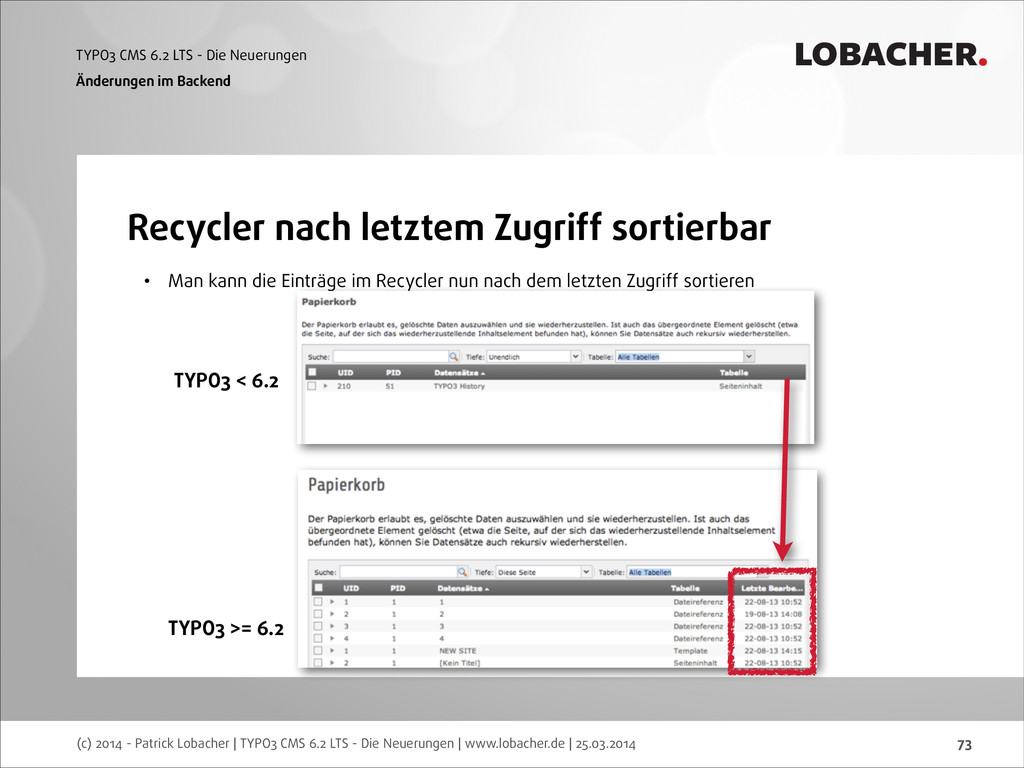Click the 'TYPO3 History' record name
This screenshot has height=768, width=1024.
(x=459, y=386)
